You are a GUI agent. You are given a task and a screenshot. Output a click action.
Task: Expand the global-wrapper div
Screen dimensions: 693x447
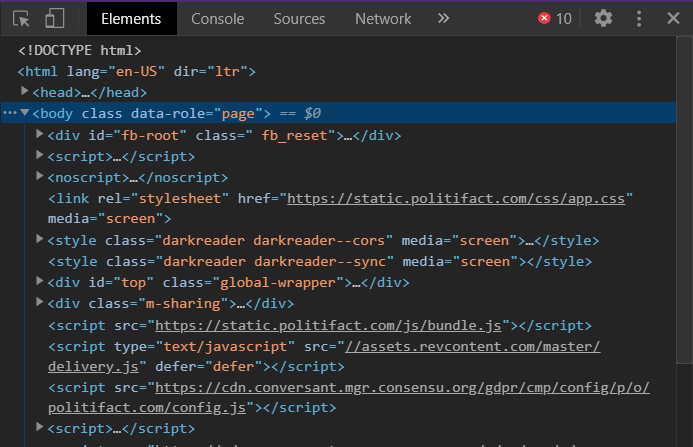[x=39, y=281]
